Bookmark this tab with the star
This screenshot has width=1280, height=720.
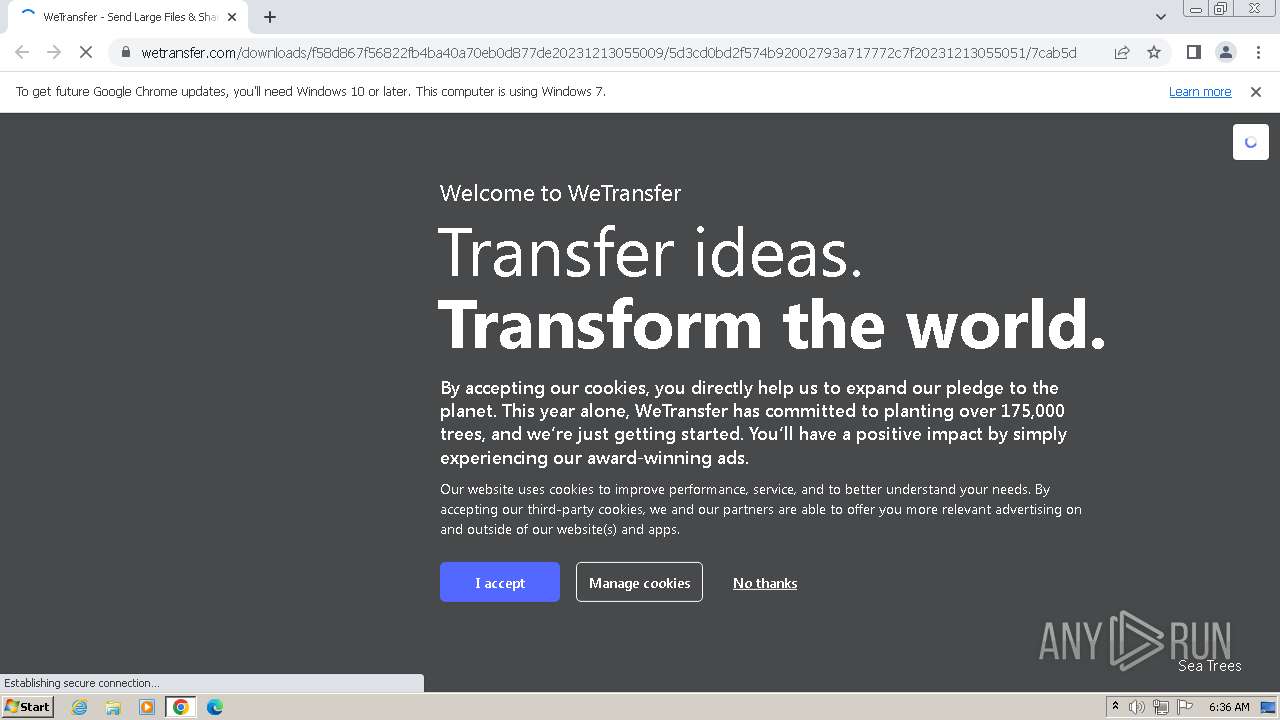click(x=1154, y=52)
